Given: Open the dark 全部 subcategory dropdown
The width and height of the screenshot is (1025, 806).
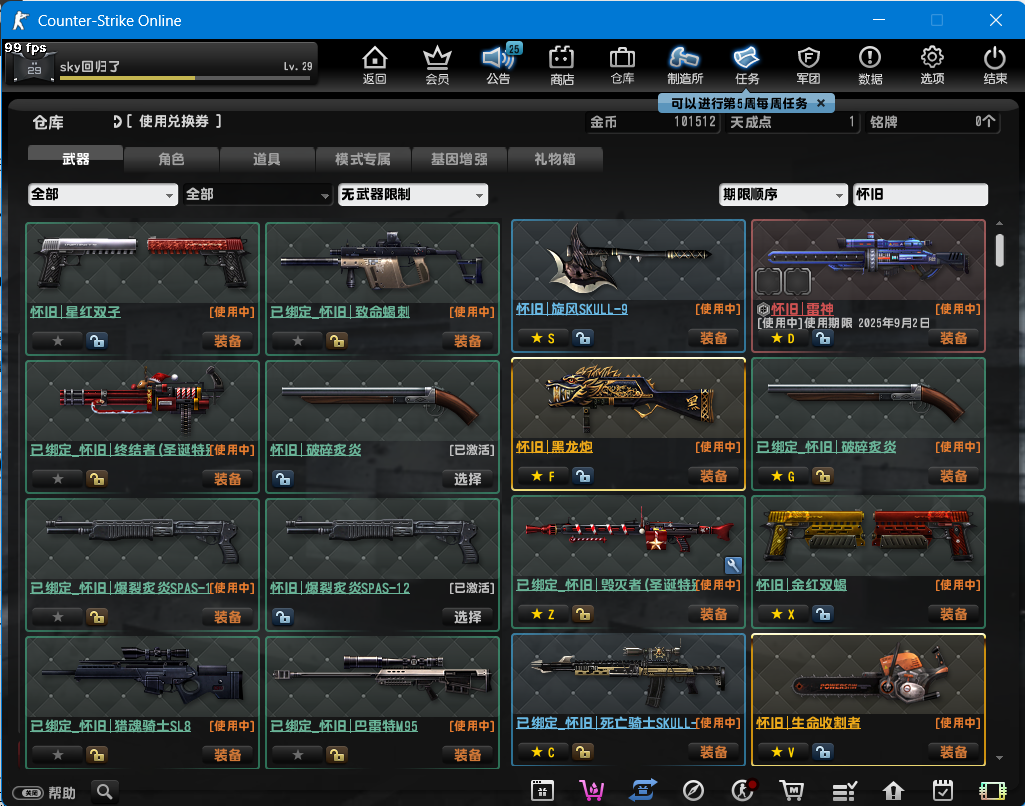Looking at the screenshot, I should (258, 194).
